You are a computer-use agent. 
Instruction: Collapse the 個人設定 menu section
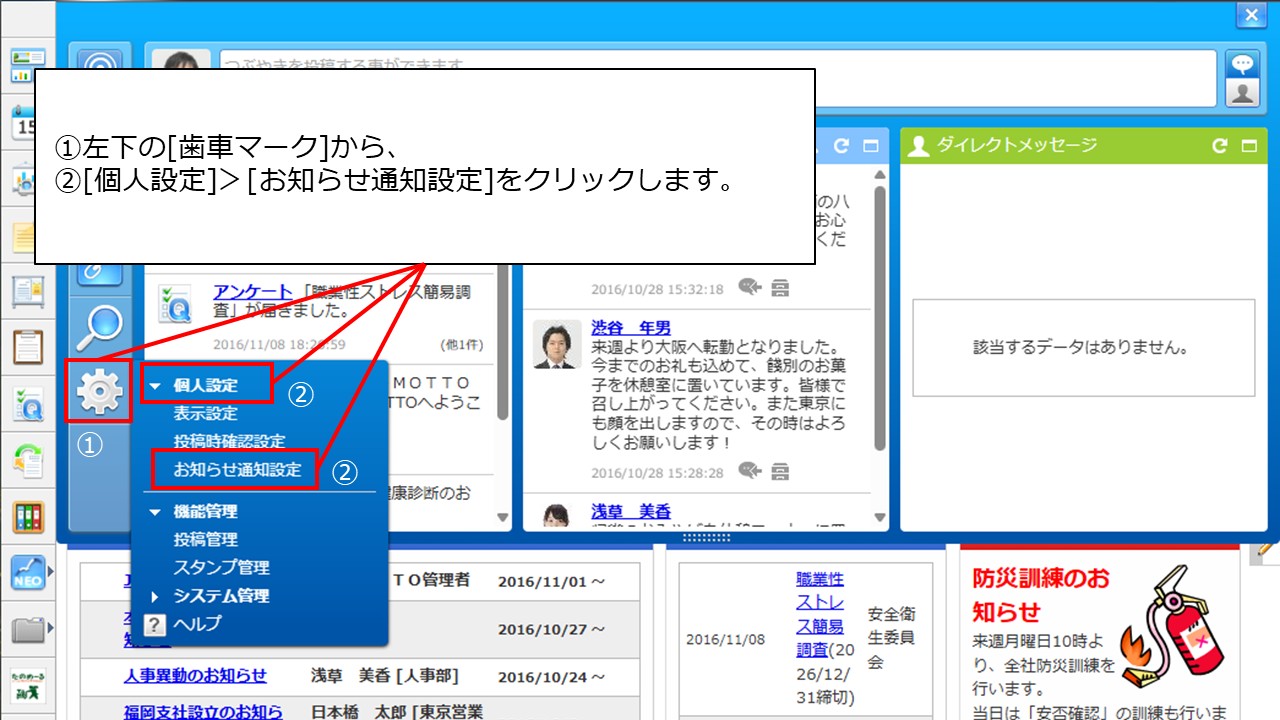(x=155, y=385)
